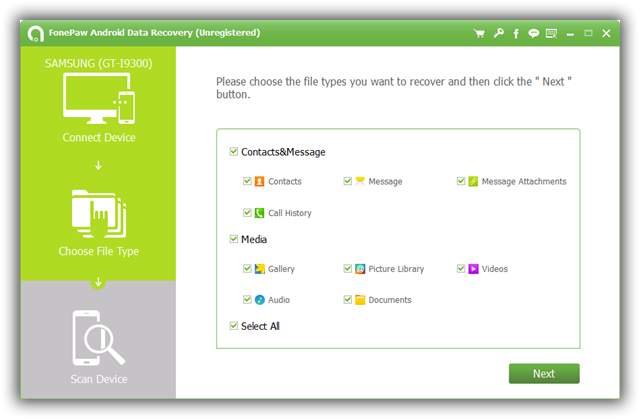This screenshot has height=419, width=640.
Task: Select the Scan Device step
Action: click(98, 345)
